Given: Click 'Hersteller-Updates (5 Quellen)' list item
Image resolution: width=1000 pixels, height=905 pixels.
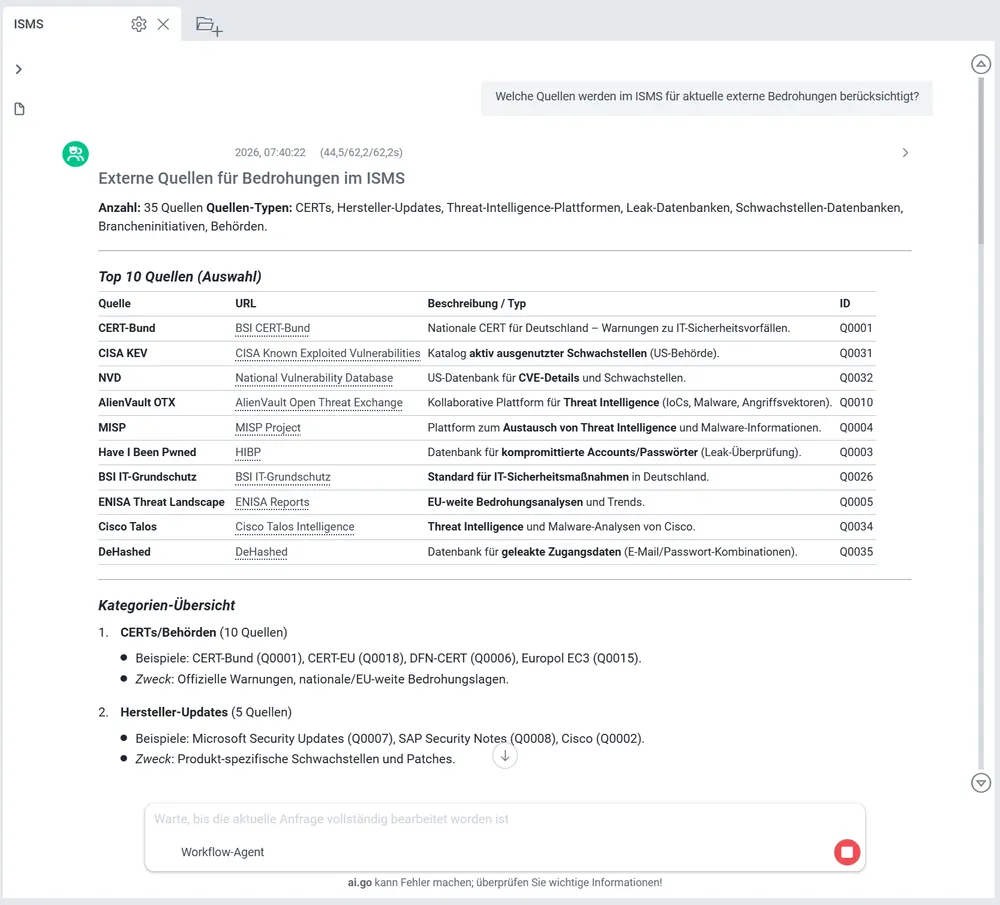Looking at the screenshot, I should pyautogui.click(x=206, y=712).
